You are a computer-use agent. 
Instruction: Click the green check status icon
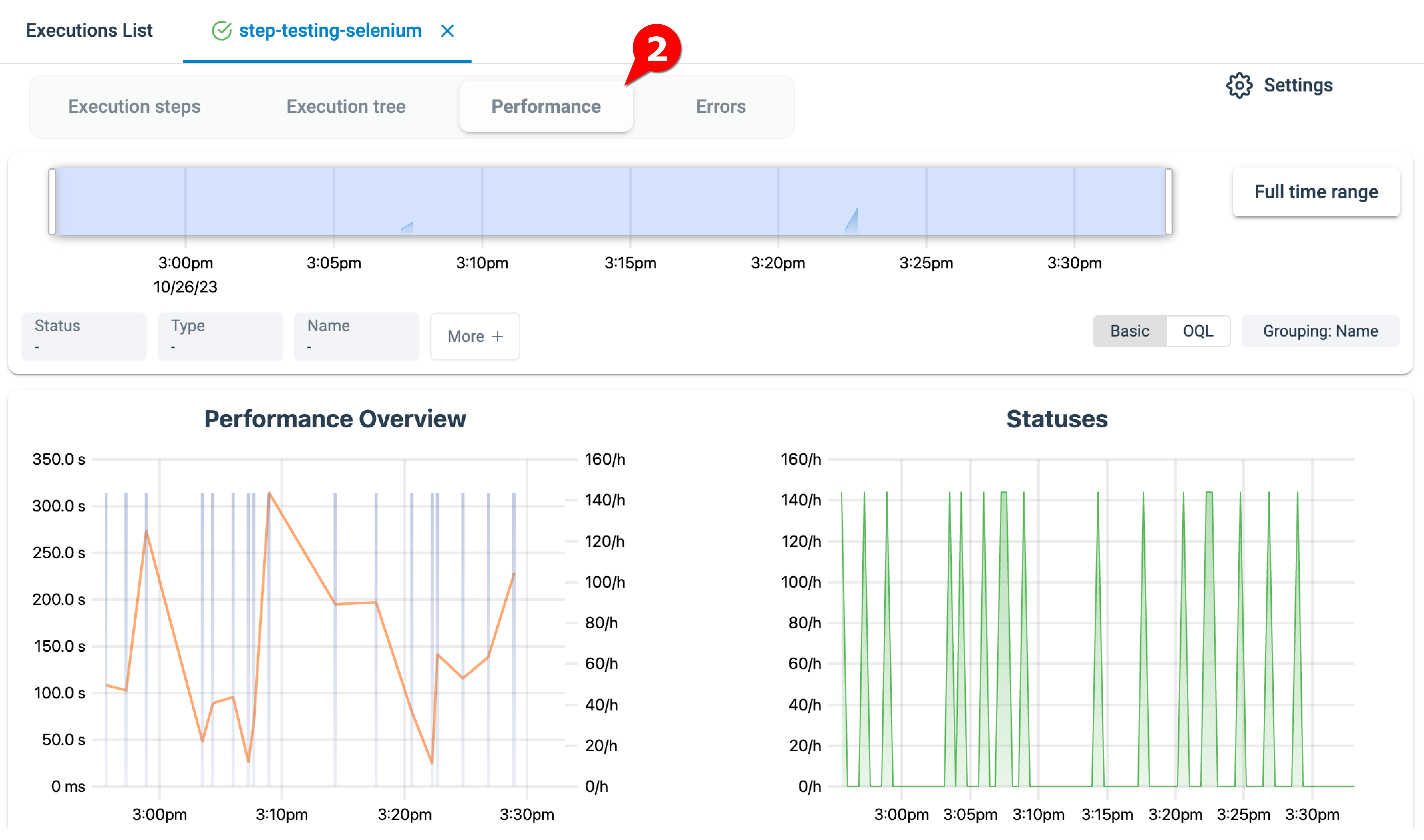pyautogui.click(x=221, y=31)
